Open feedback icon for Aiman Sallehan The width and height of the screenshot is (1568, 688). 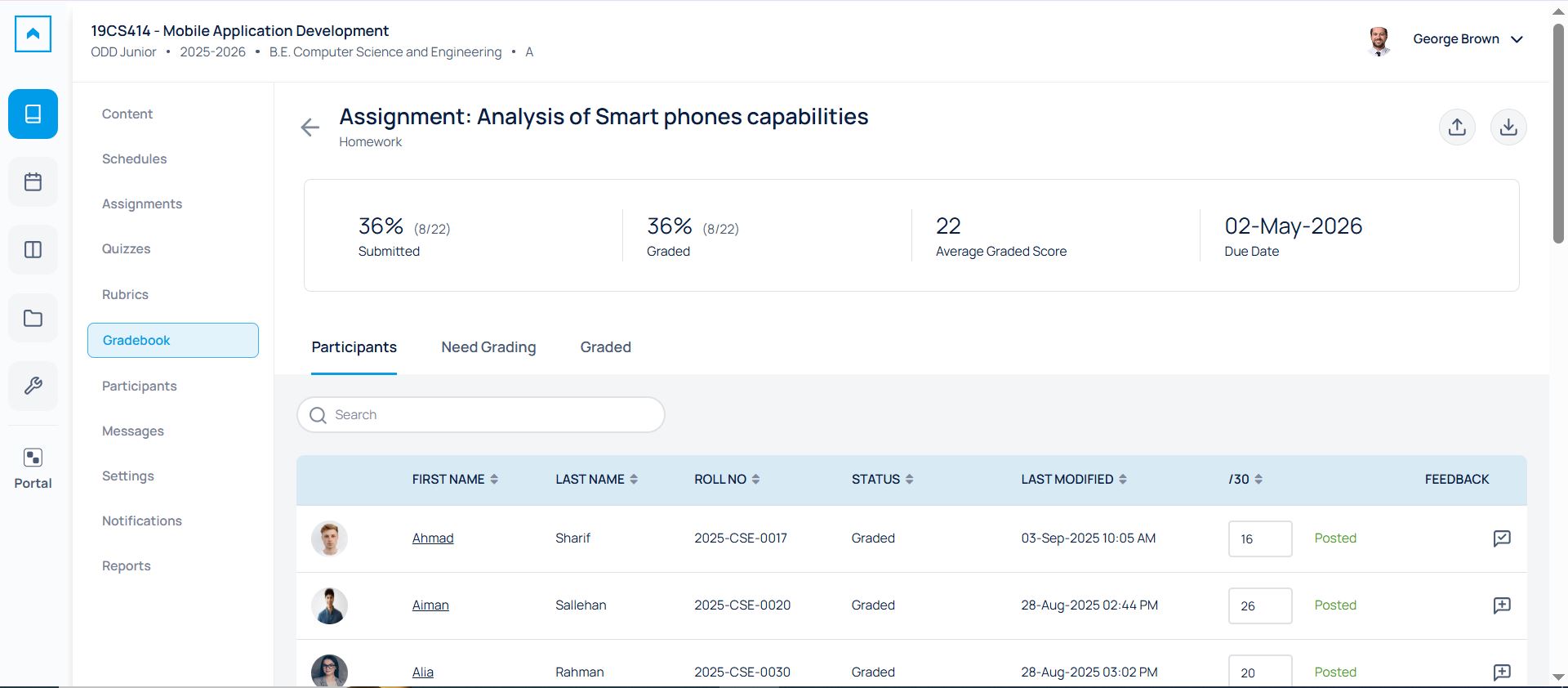1501,605
